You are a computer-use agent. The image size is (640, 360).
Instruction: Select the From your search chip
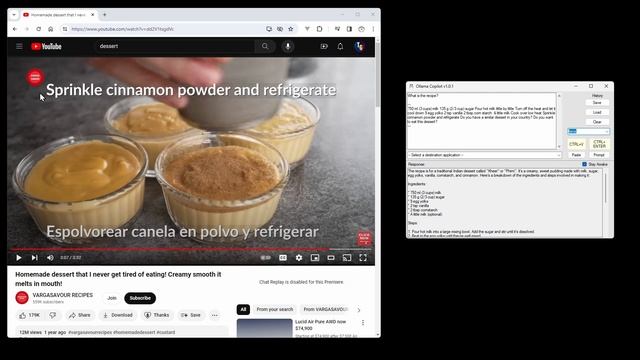coord(275,309)
